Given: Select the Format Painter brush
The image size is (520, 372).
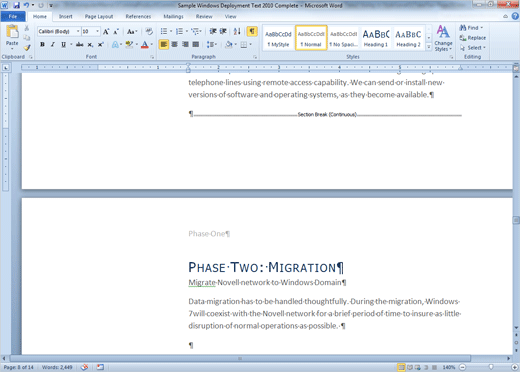Looking at the screenshot, I should [27, 48].
